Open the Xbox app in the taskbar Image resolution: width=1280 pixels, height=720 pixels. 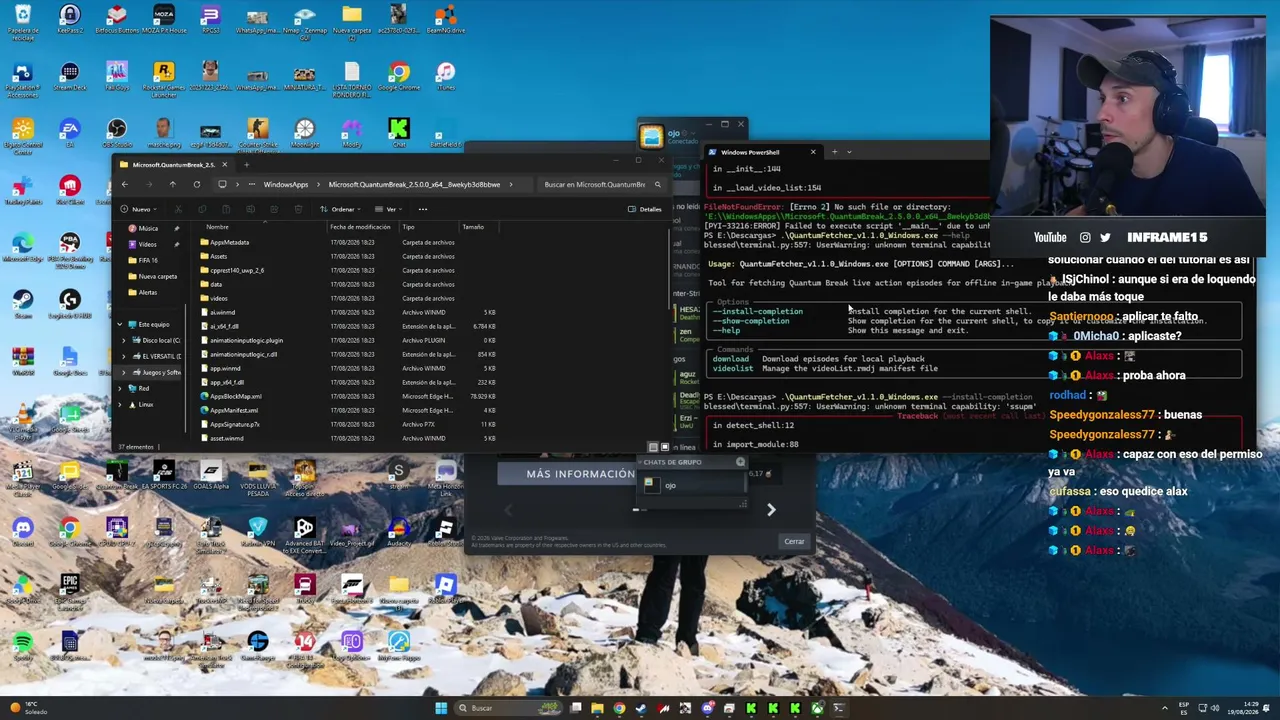click(817, 708)
